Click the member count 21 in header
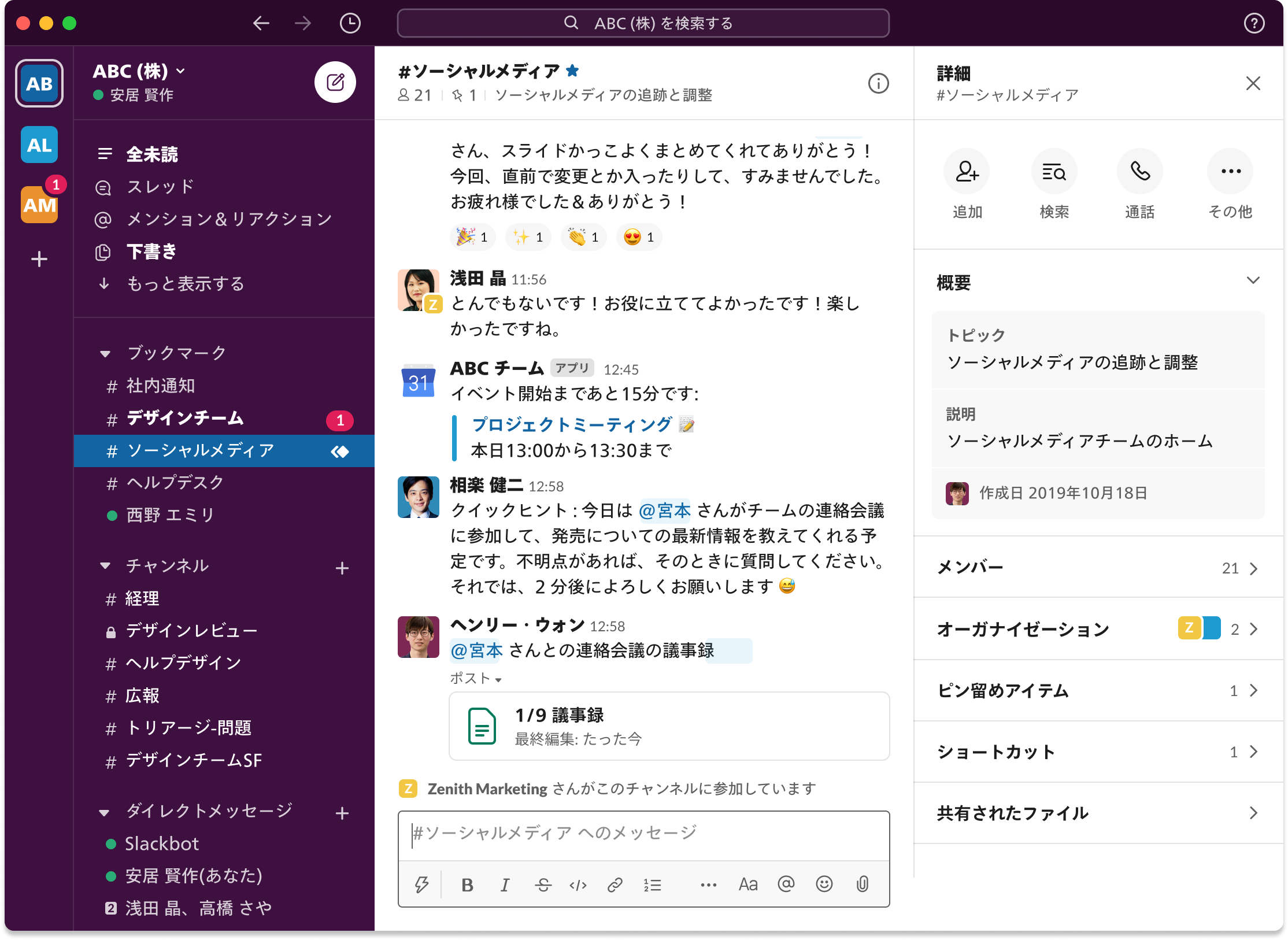Viewport: 1288px width, 940px height. pyautogui.click(x=415, y=95)
